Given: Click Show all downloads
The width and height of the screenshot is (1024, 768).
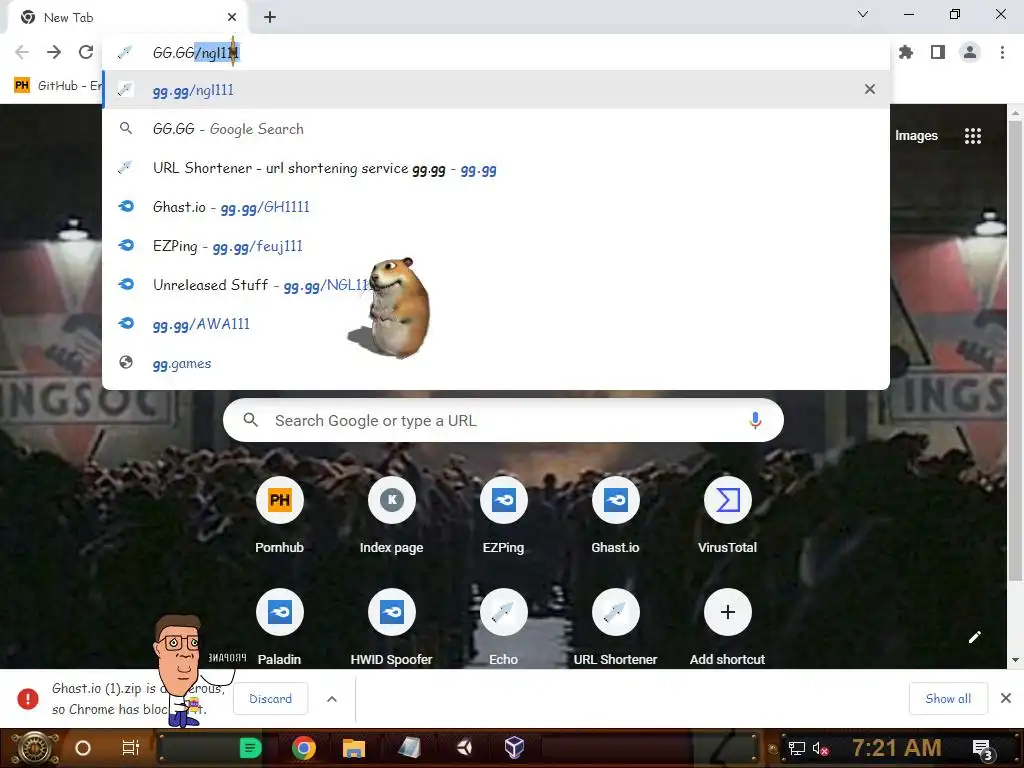Looking at the screenshot, I should pyautogui.click(x=948, y=699).
